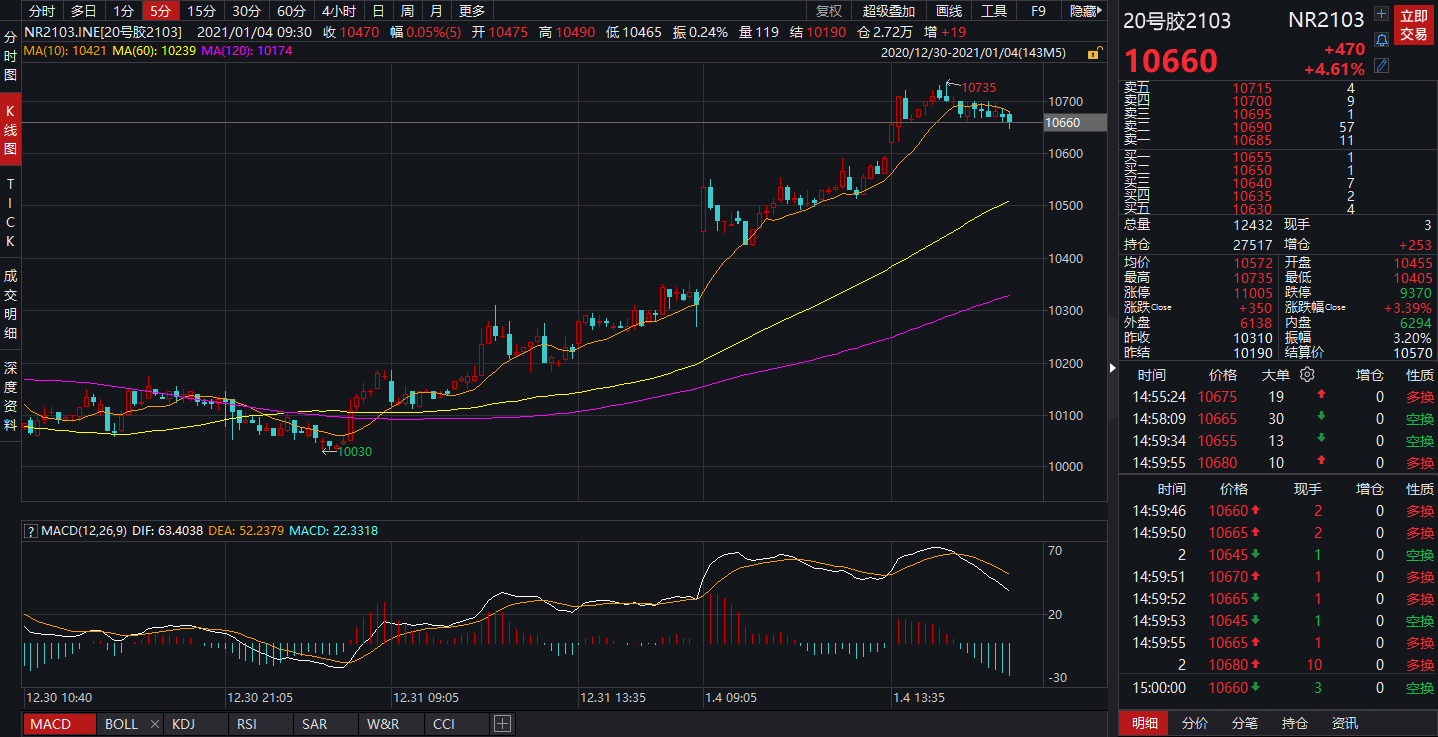The height and width of the screenshot is (737, 1438).
Task: Set a price alert with bell icon
Action: pyautogui.click(x=1381, y=40)
